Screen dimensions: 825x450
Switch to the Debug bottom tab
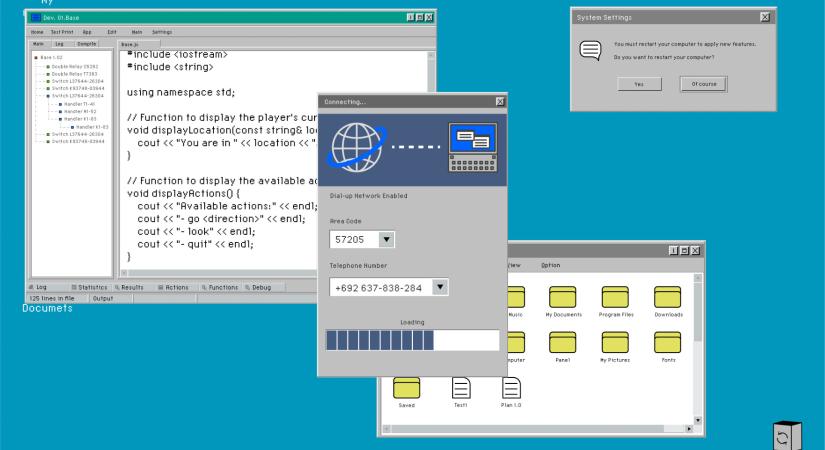pyautogui.click(x=256, y=287)
